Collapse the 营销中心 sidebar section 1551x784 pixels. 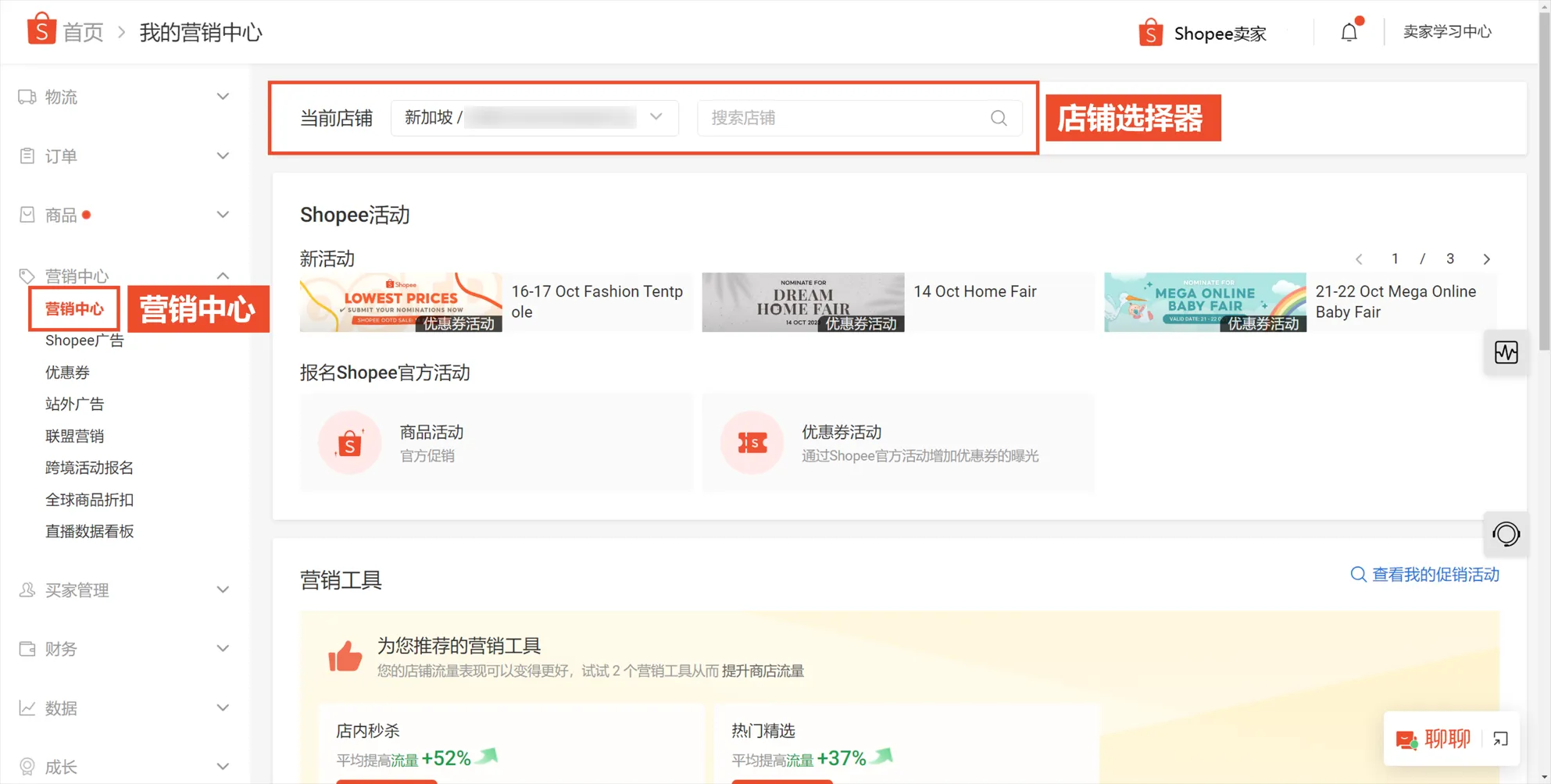[223, 275]
